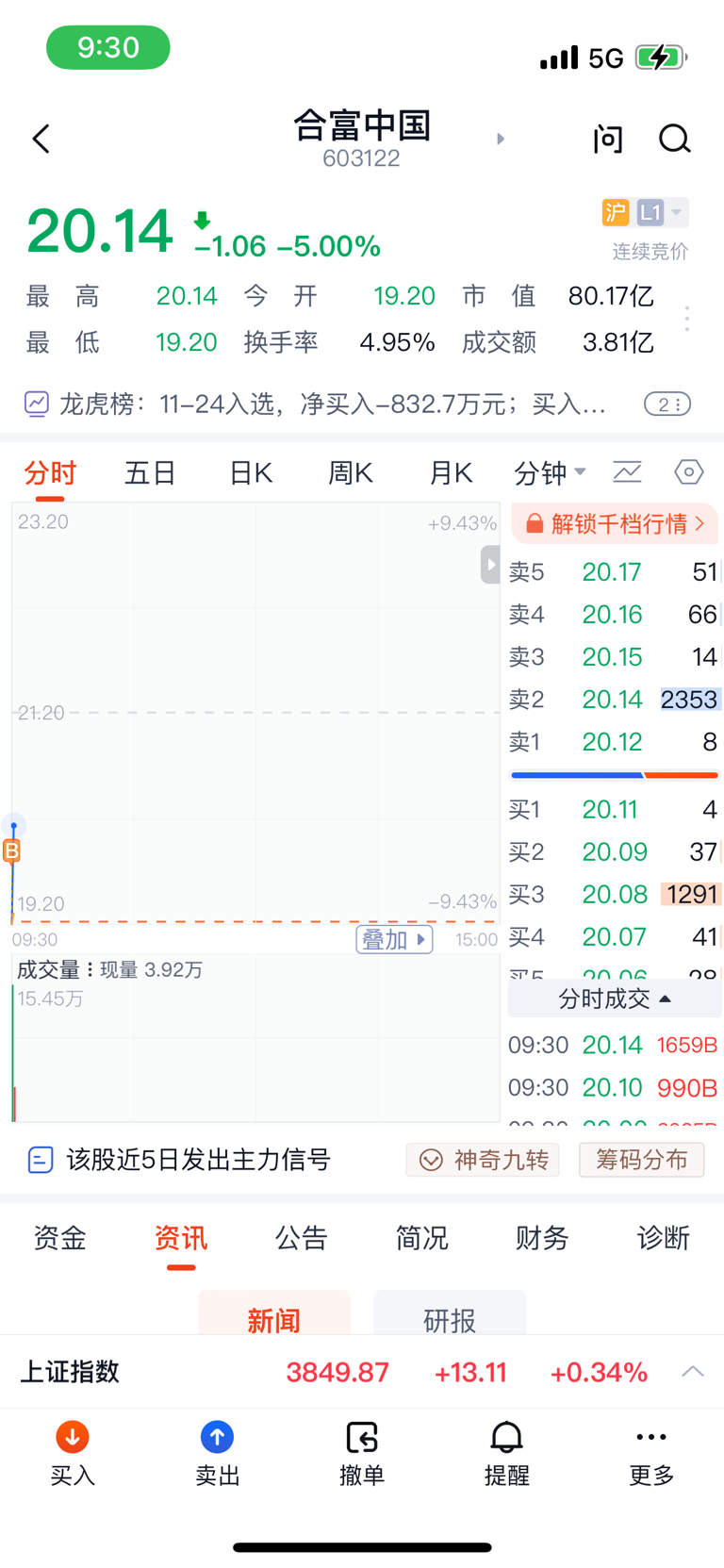
Task: Expand the 龙虎榜 notice count badge
Action: pos(667,404)
